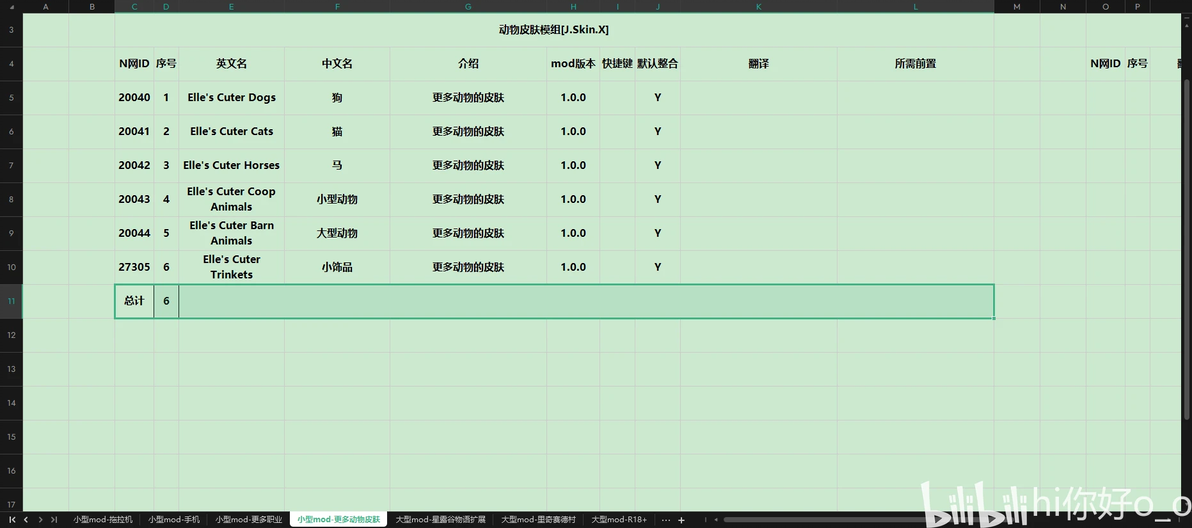Switch to 小型mod-更多职业 sheet tab

[249, 520]
